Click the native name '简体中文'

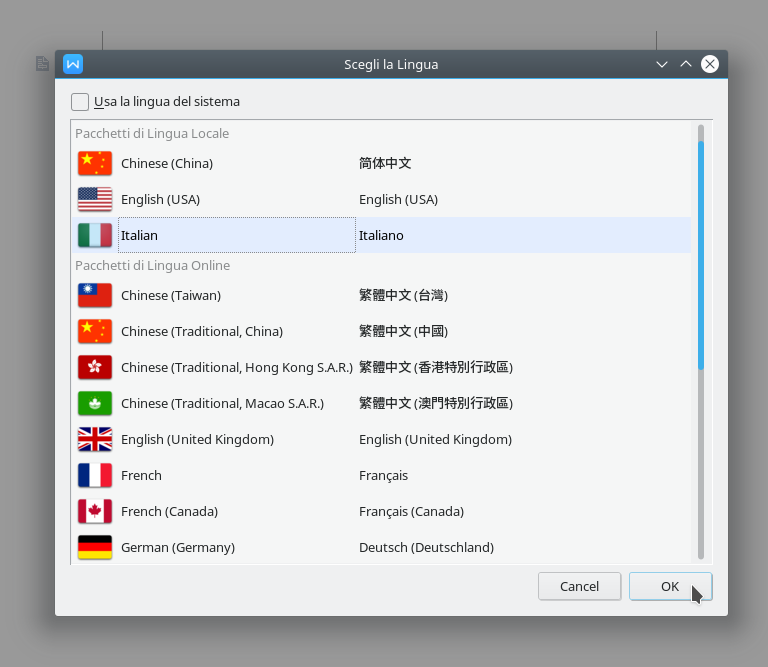(x=385, y=164)
